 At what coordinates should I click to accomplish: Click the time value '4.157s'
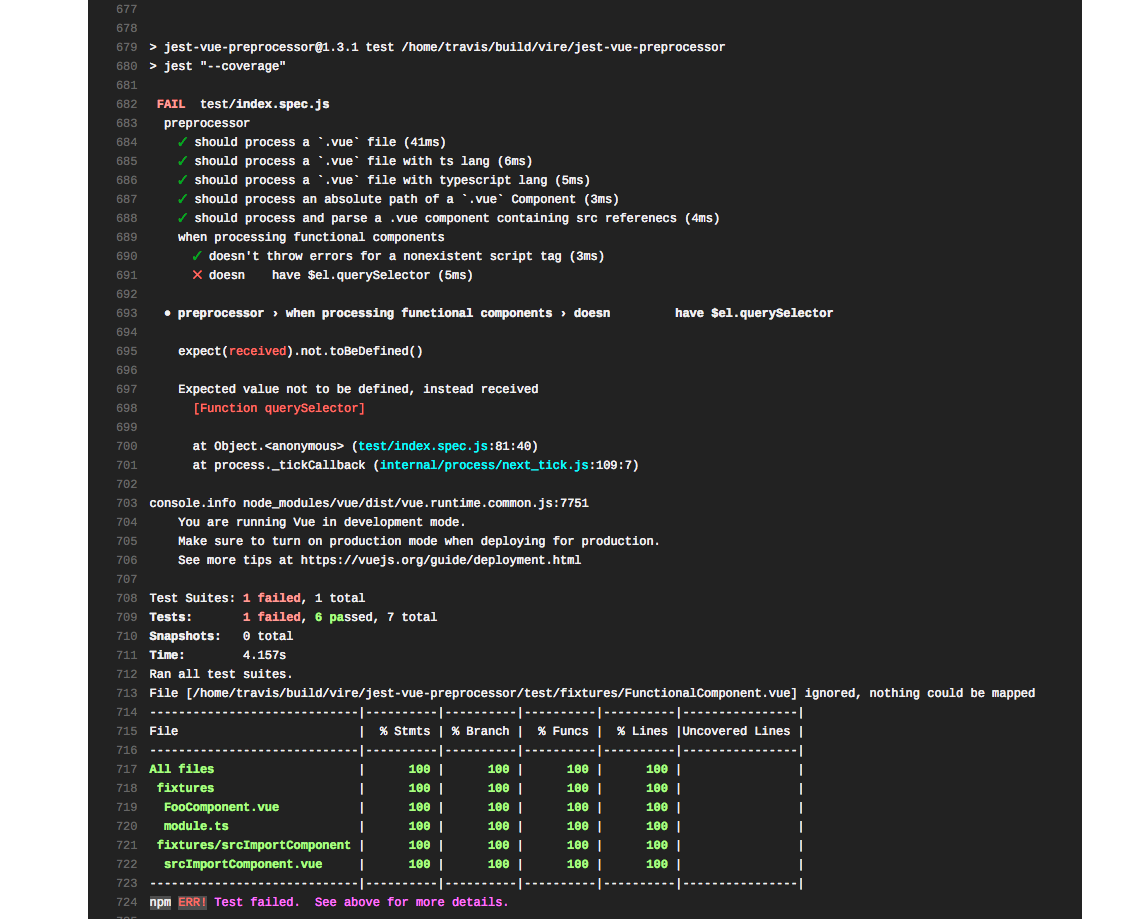pos(264,655)
